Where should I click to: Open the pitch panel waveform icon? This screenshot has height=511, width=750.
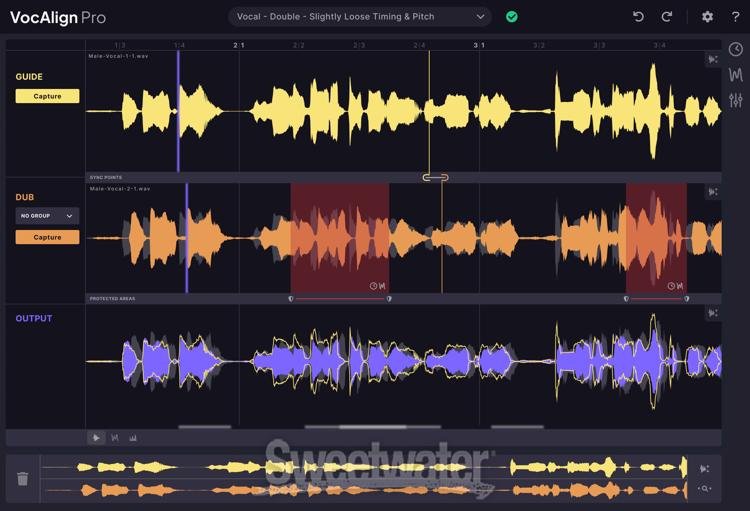pyautogui.click(x=736, y=75)
